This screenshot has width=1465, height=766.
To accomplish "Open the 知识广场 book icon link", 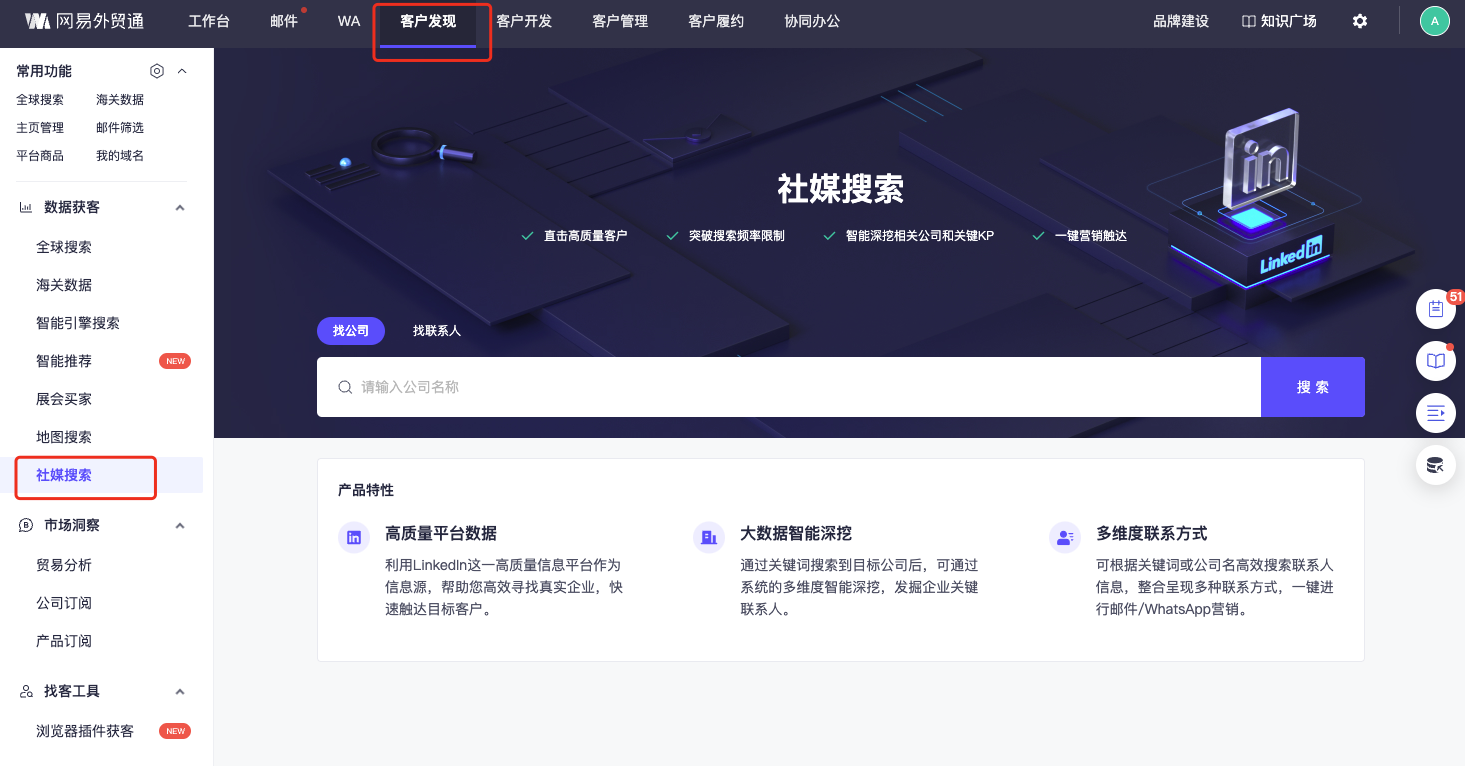I will 1279,21.
